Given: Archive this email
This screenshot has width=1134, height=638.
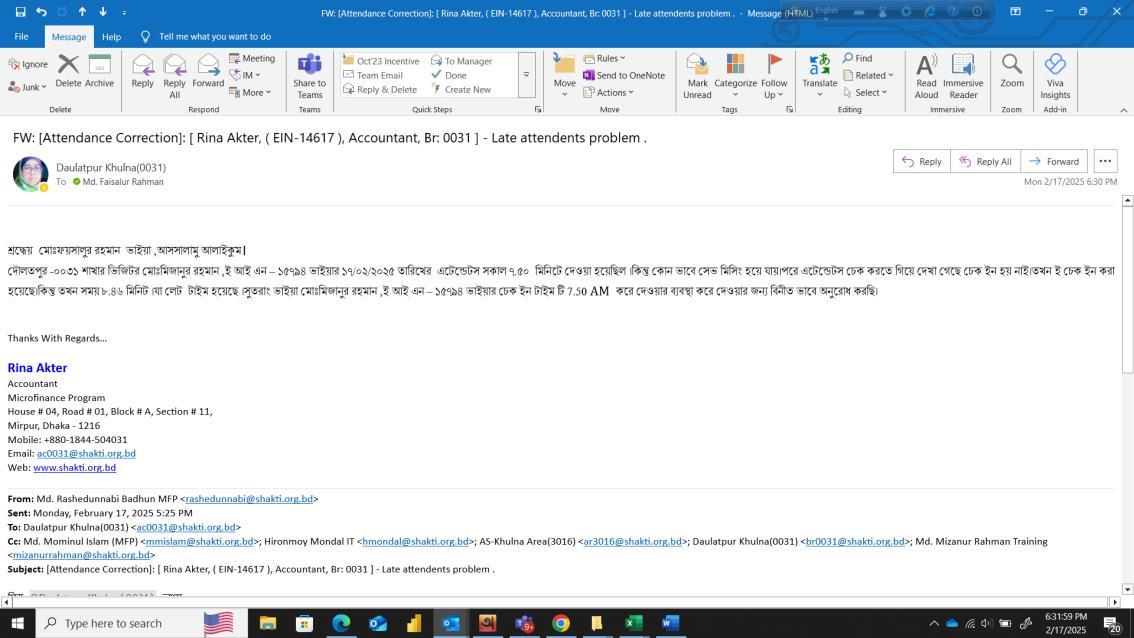Looking at the screenshot, I should pyautogui.click(x=99, y=71).
